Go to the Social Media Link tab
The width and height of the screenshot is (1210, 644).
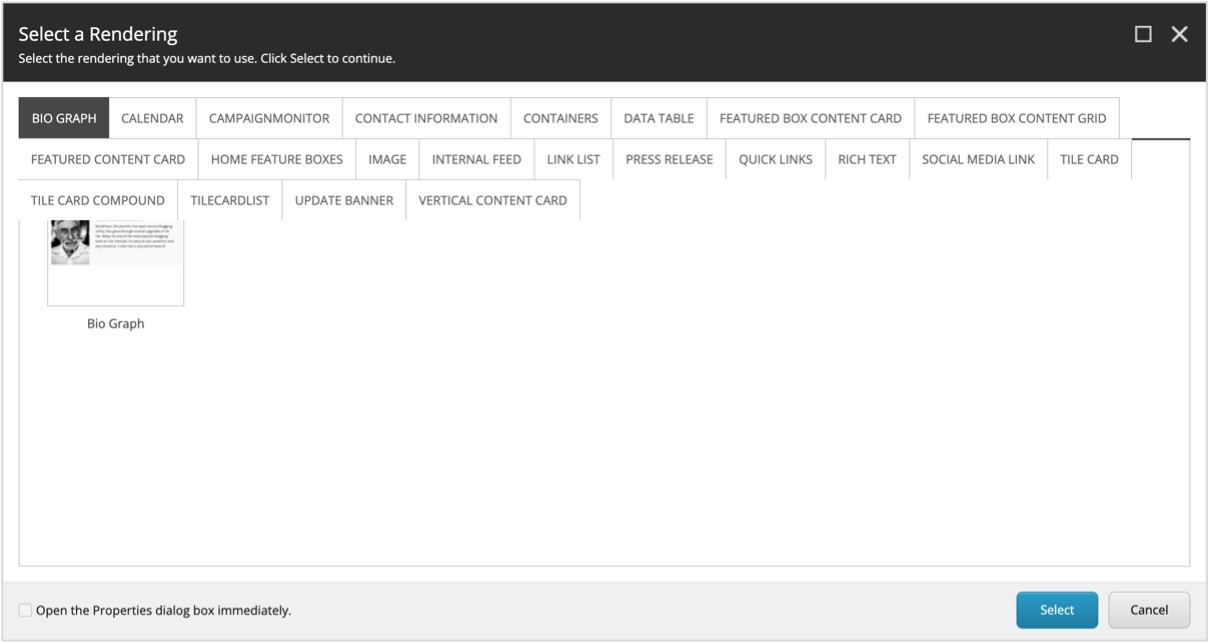[x=978, y=159]
